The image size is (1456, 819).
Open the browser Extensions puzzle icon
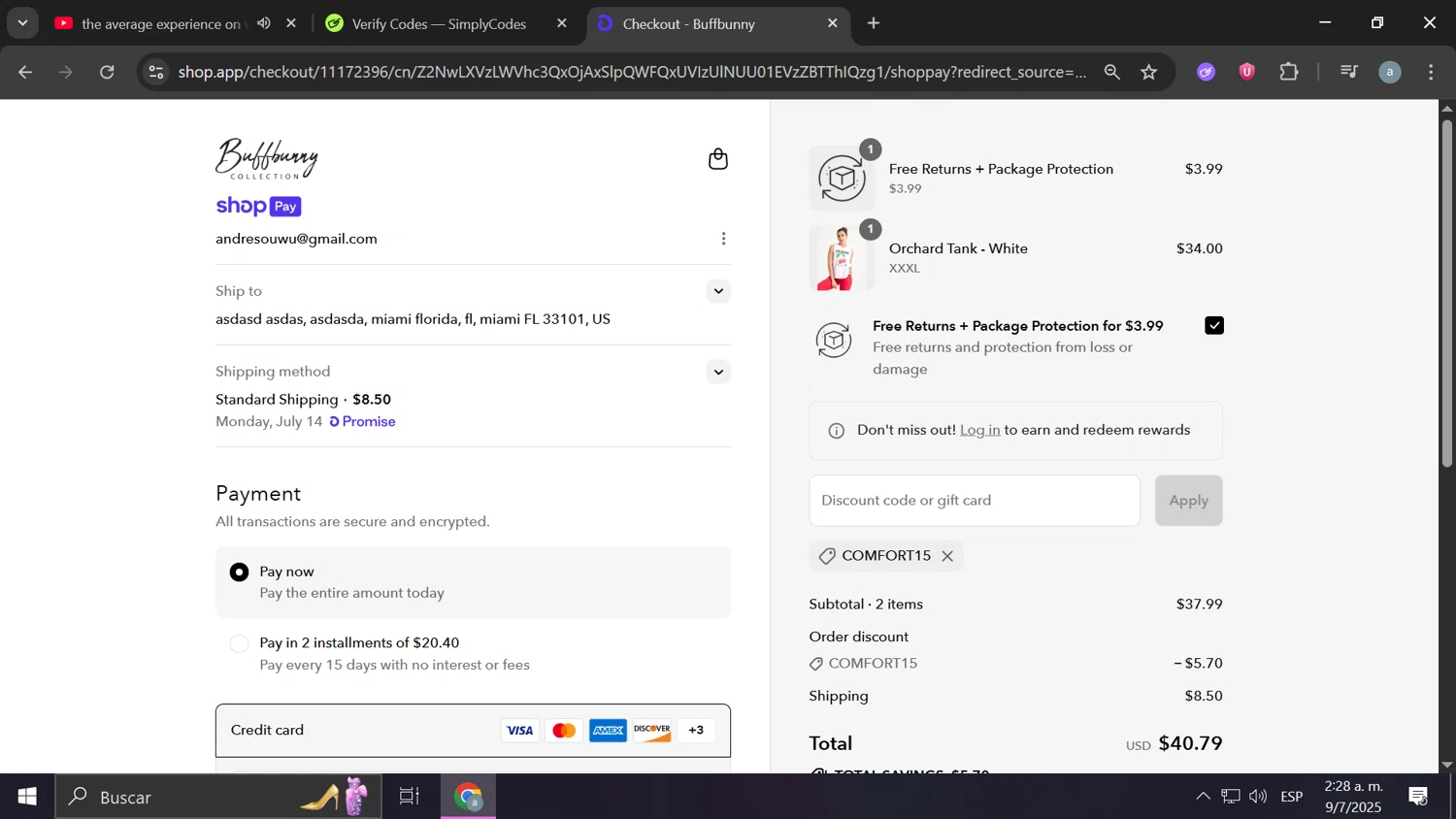[1289, 72]
